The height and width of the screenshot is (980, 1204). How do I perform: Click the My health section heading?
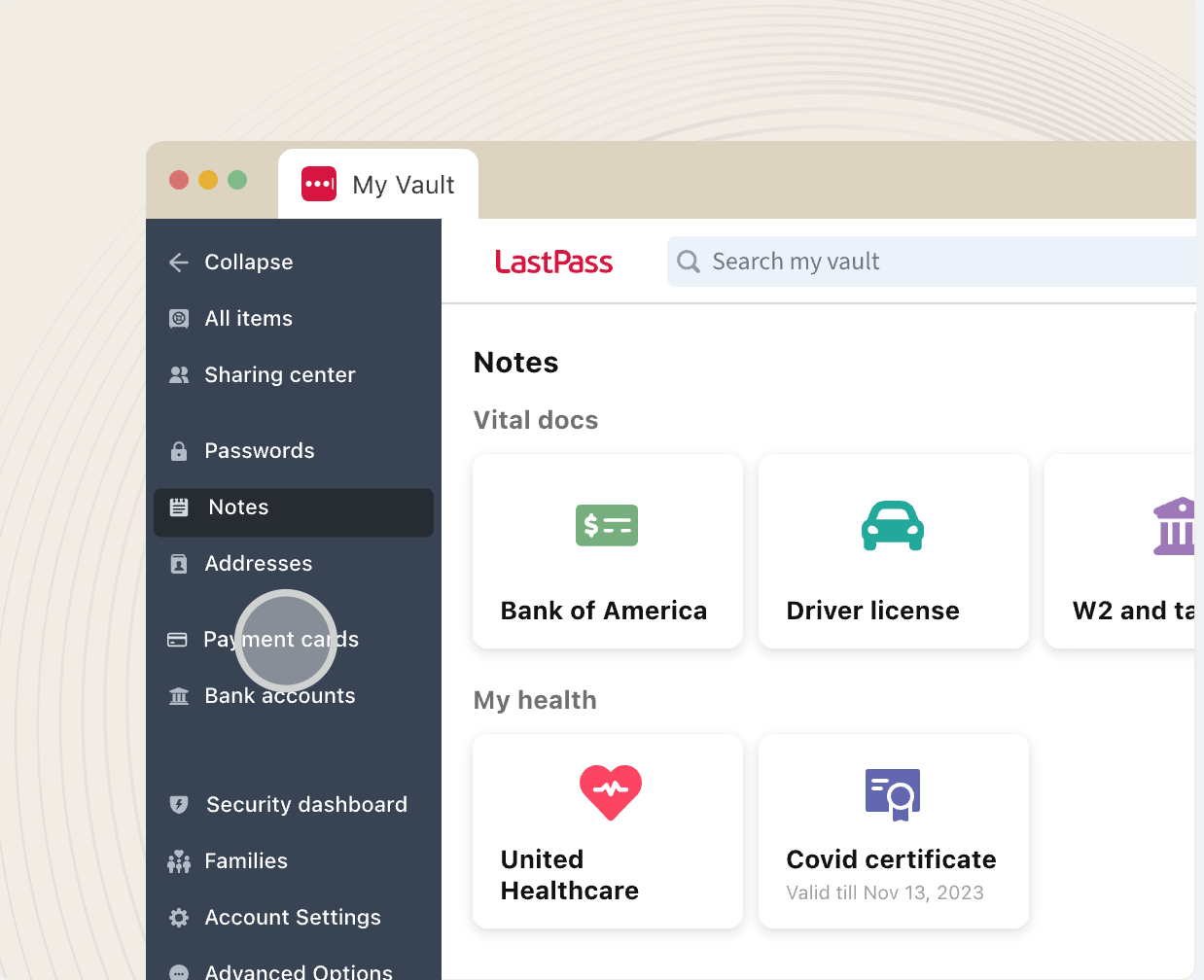pyautogui.click(x=535, y=700)
